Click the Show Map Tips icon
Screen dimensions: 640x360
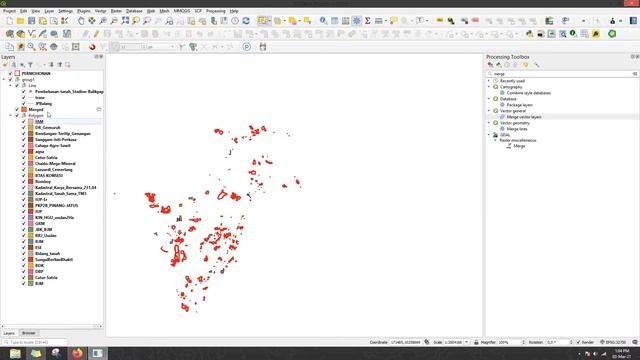393,20
